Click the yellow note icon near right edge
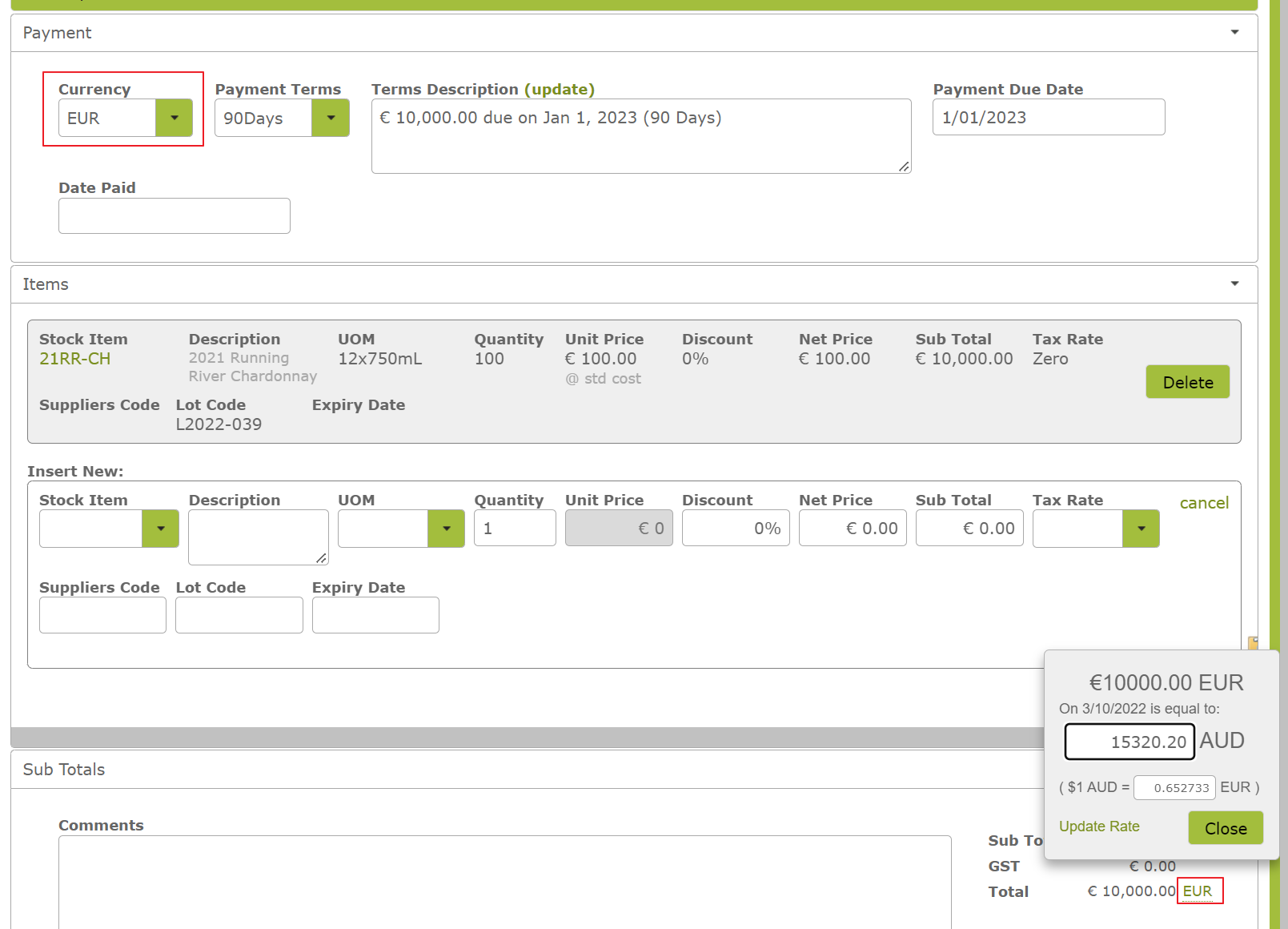Screen dimensions: 1288x929 pyautogui.click(x=1254, y=642)
